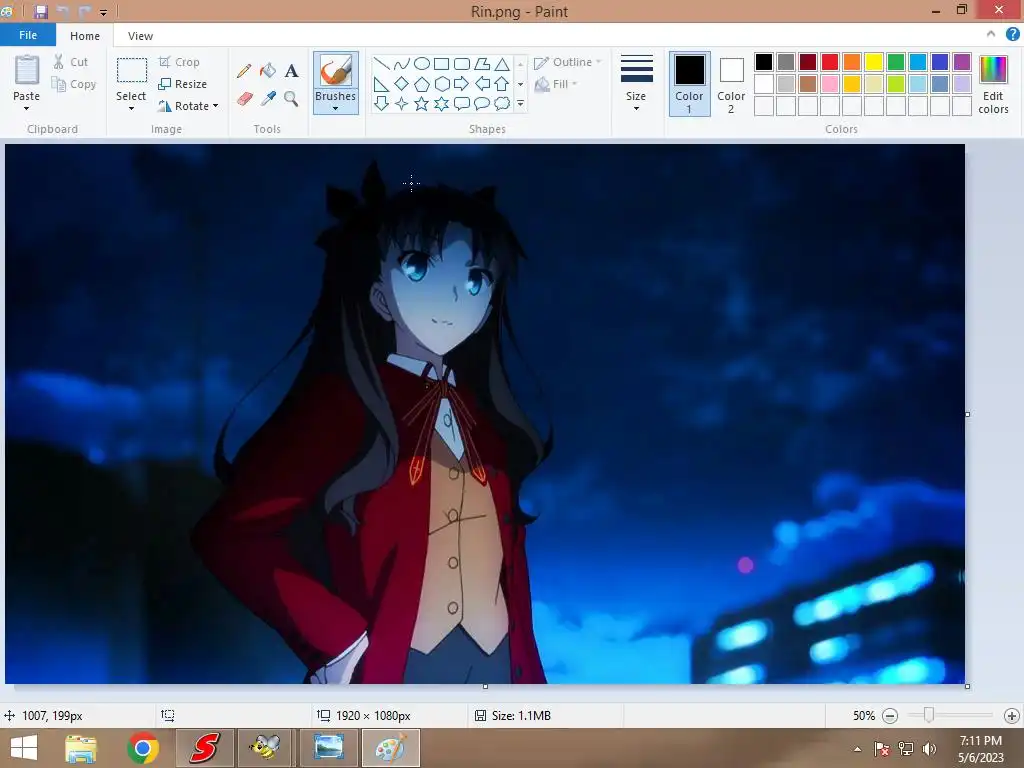1024x768 pixels.
Task: Select the Pencil tool
Action: point(244,71)
